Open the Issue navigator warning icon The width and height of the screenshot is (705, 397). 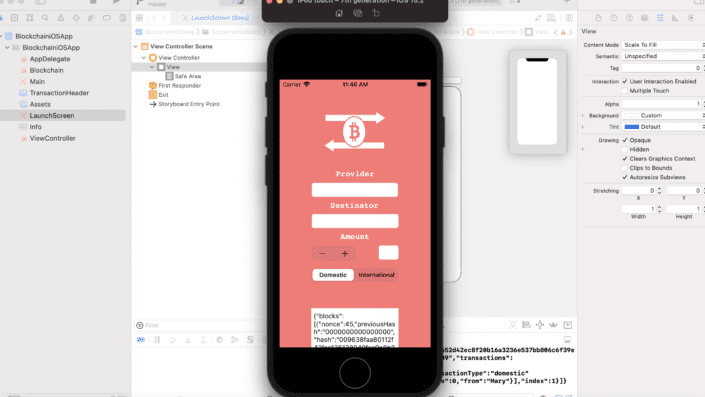point(61,18)
